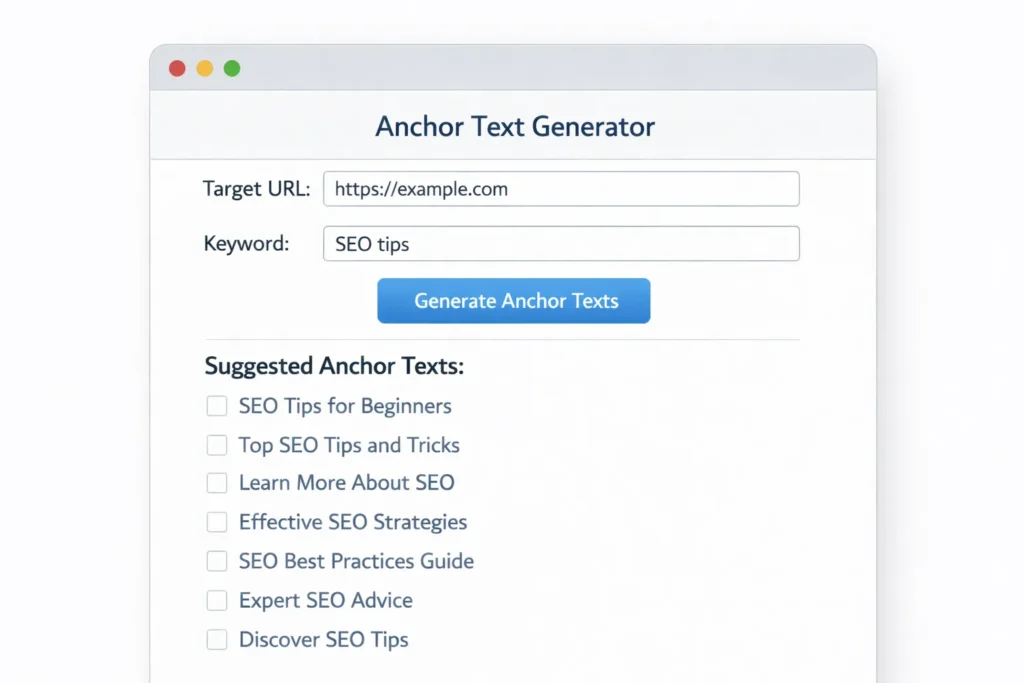Click the red close window button
This screenshot has width=1024, height=683.
177,69
